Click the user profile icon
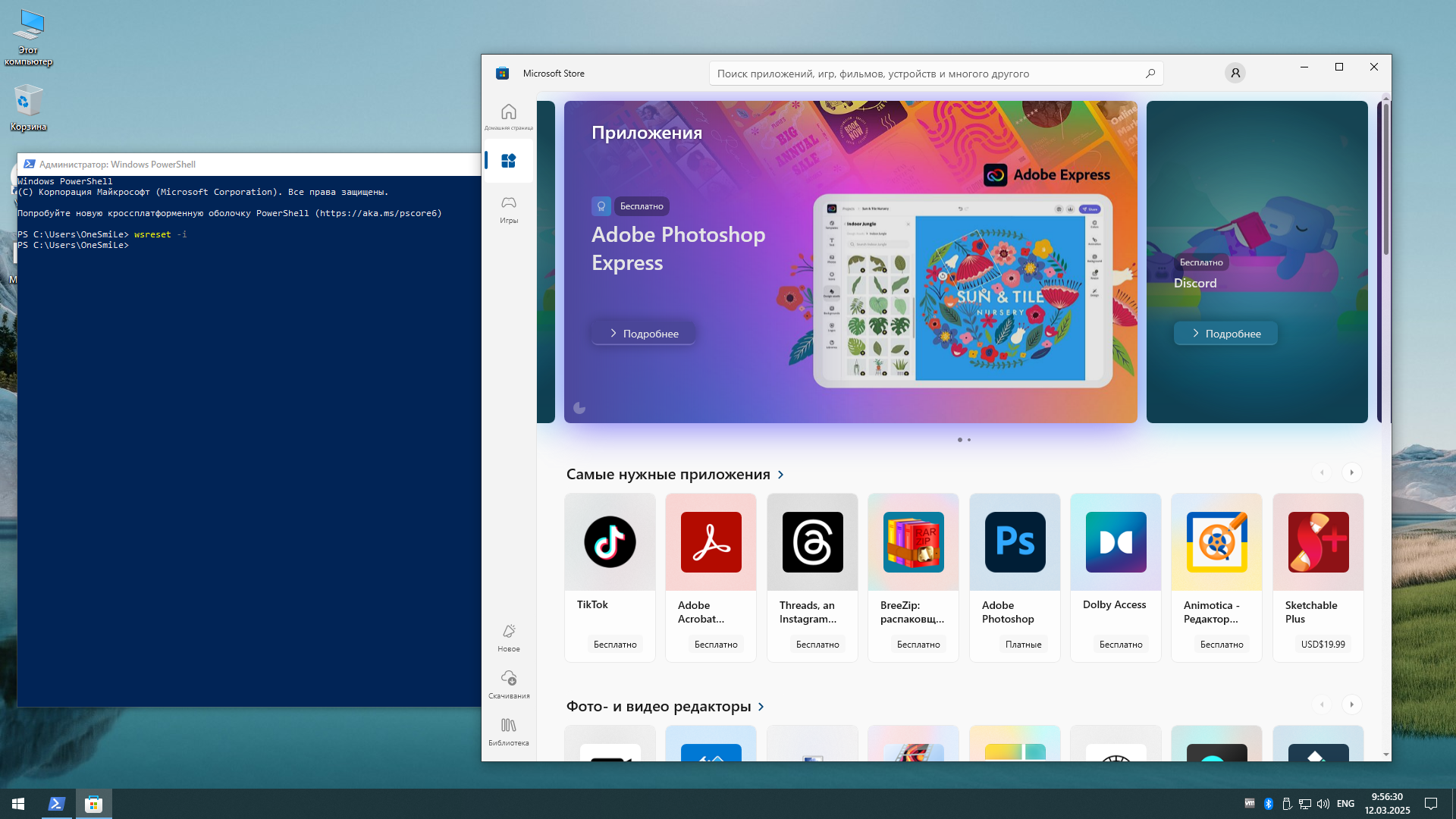Screen dimensions: 1456x819 coord(1235,73)
